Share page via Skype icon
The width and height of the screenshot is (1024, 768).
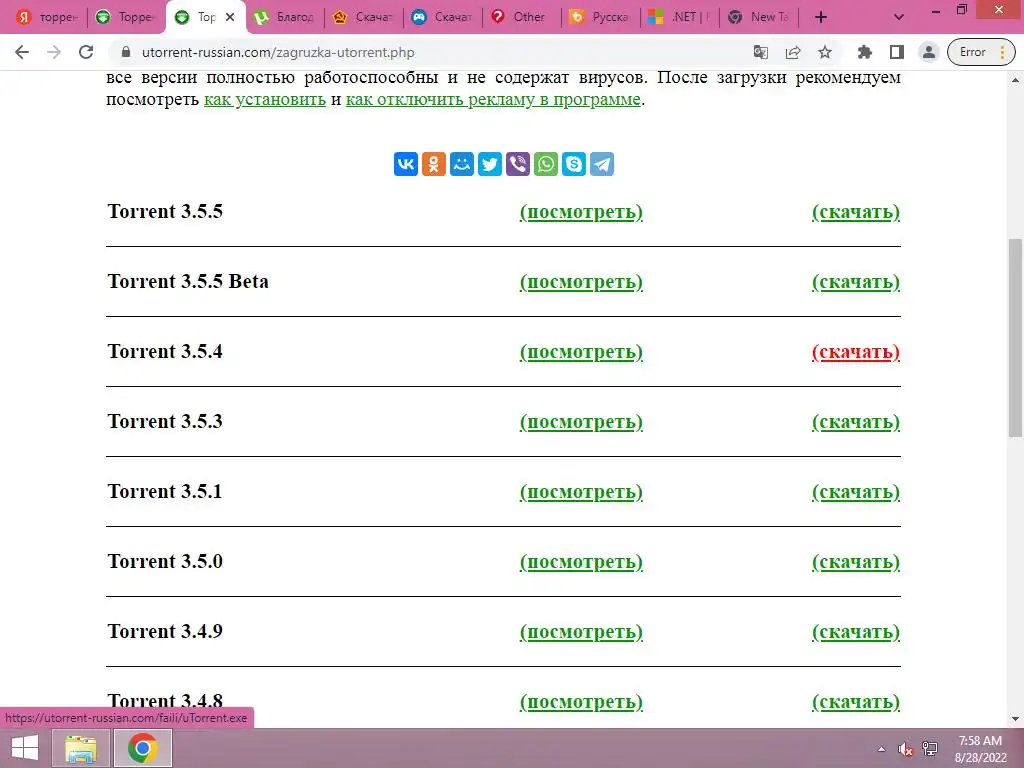(574, 164)
